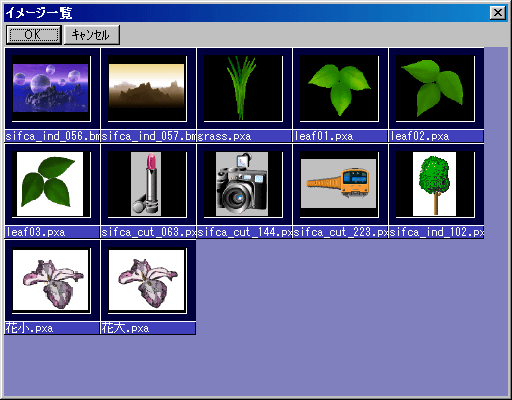Click the sifca_ind_102 file name label

click(x=436, y=232)
